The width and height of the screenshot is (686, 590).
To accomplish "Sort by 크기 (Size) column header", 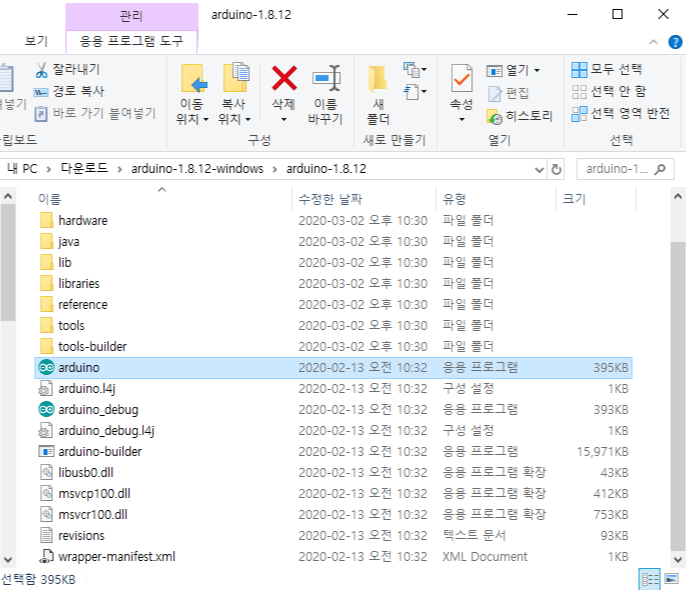I will click(x=596, y=199).
